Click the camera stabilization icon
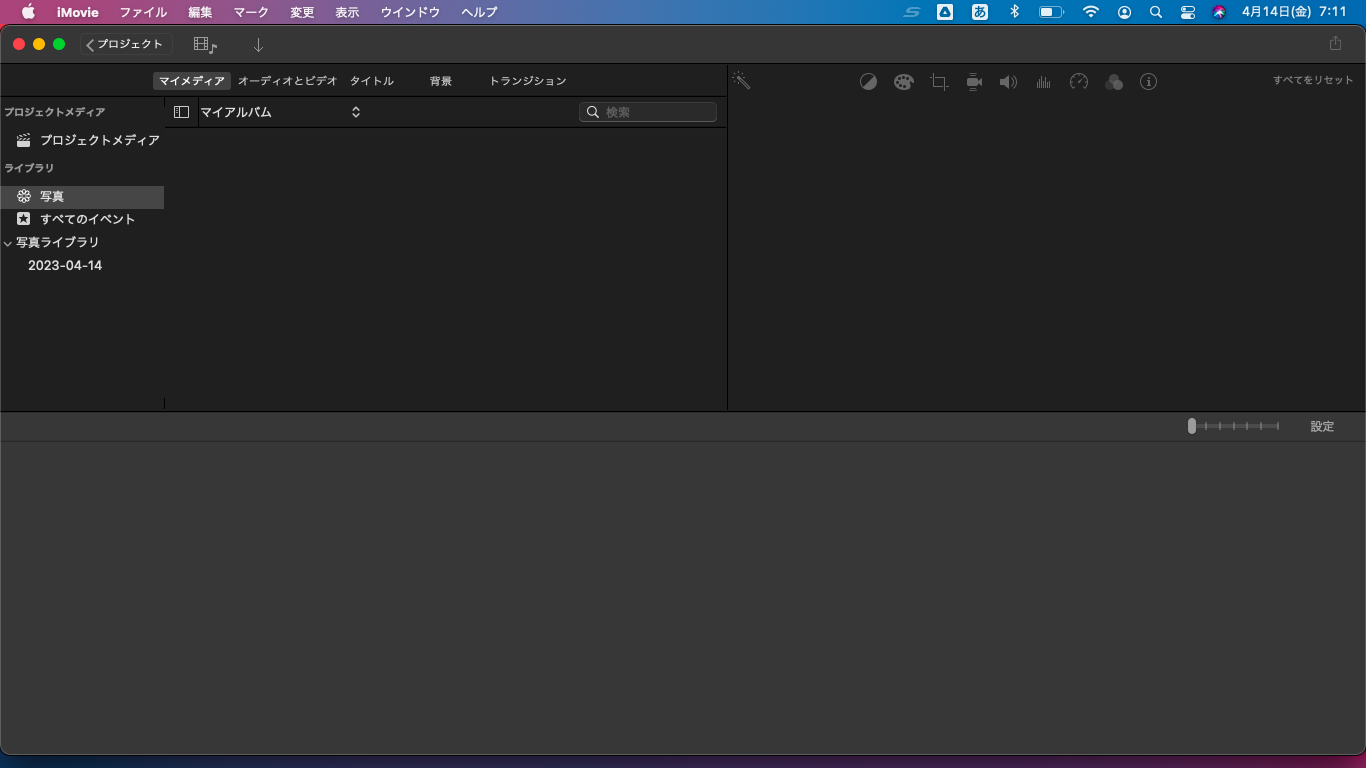This screenshot has width=1366, height=768. coord(974,82)
